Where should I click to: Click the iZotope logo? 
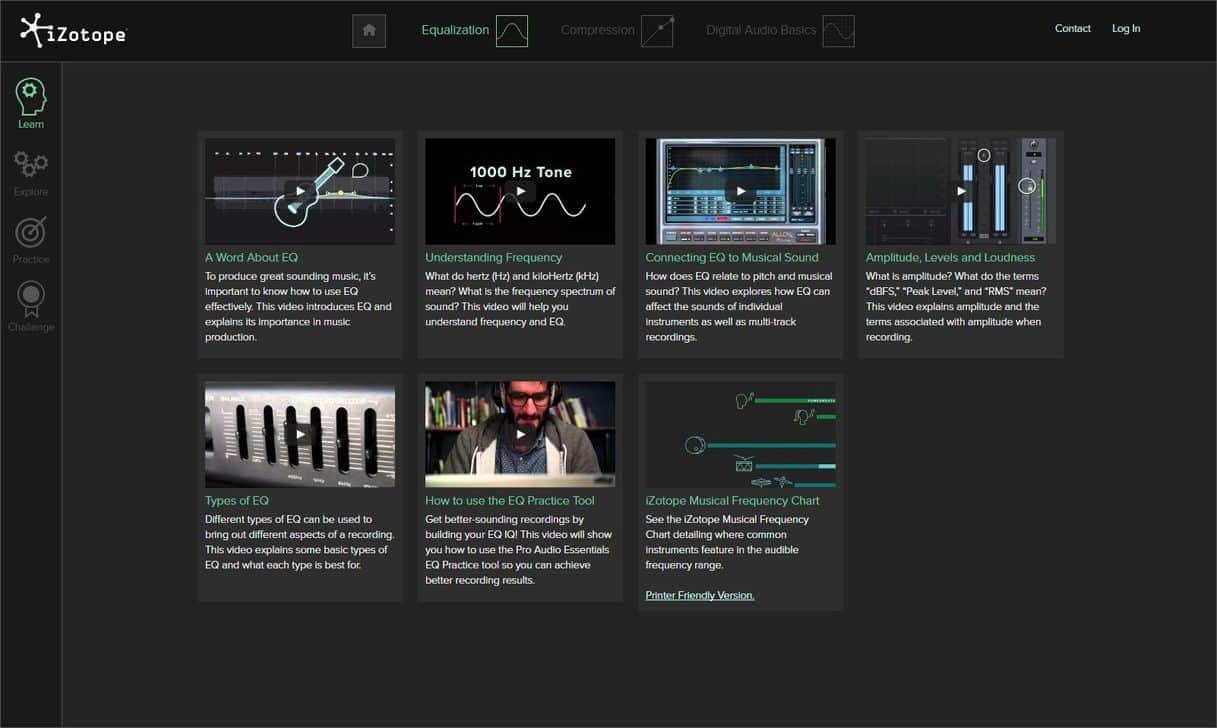73,31
